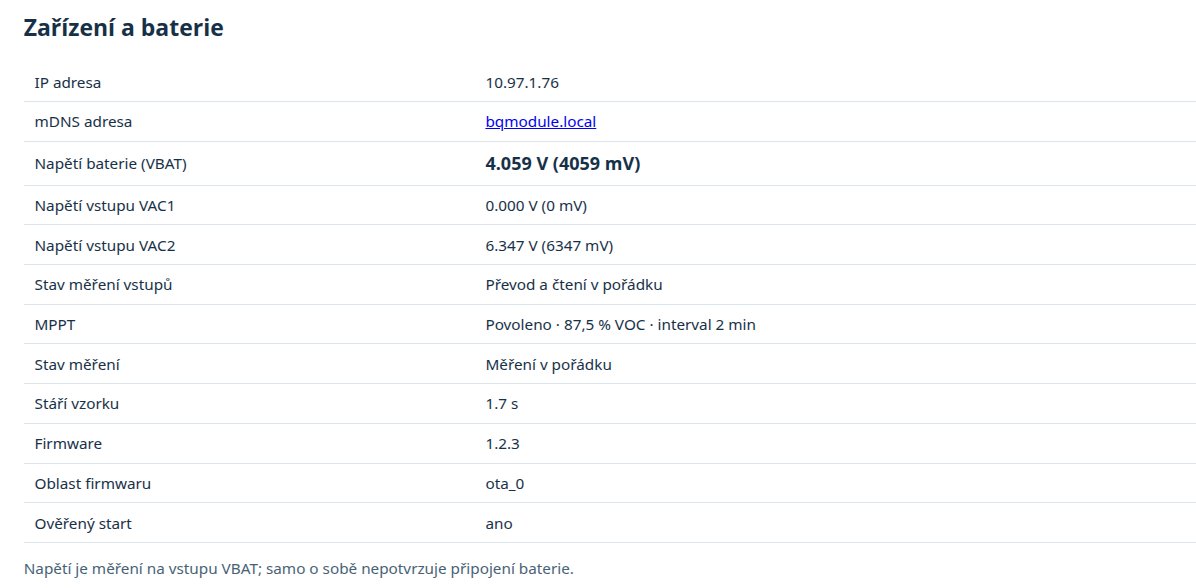The width and height of the screenshot is (1196, 588).
Task: Select the firmware version 1.2.3
Action: tap(503, 444)
